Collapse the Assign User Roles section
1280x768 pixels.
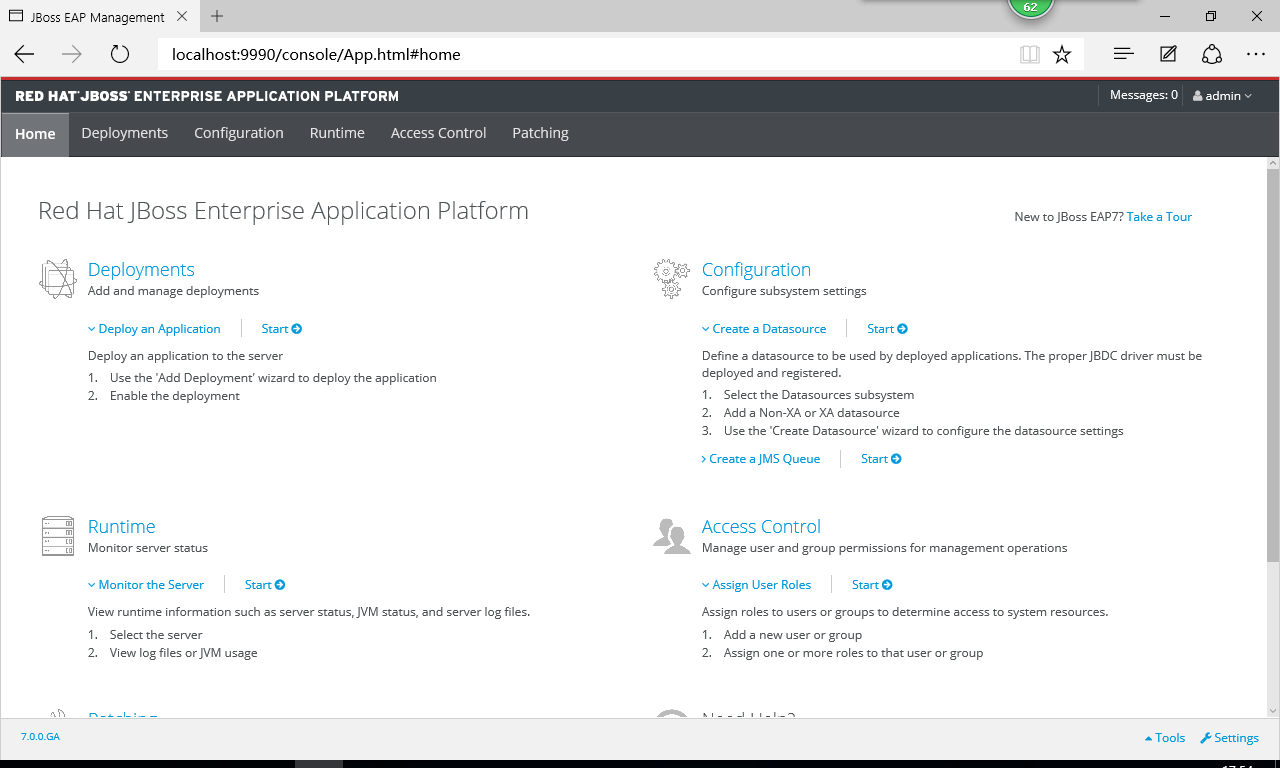click(757, 585)
